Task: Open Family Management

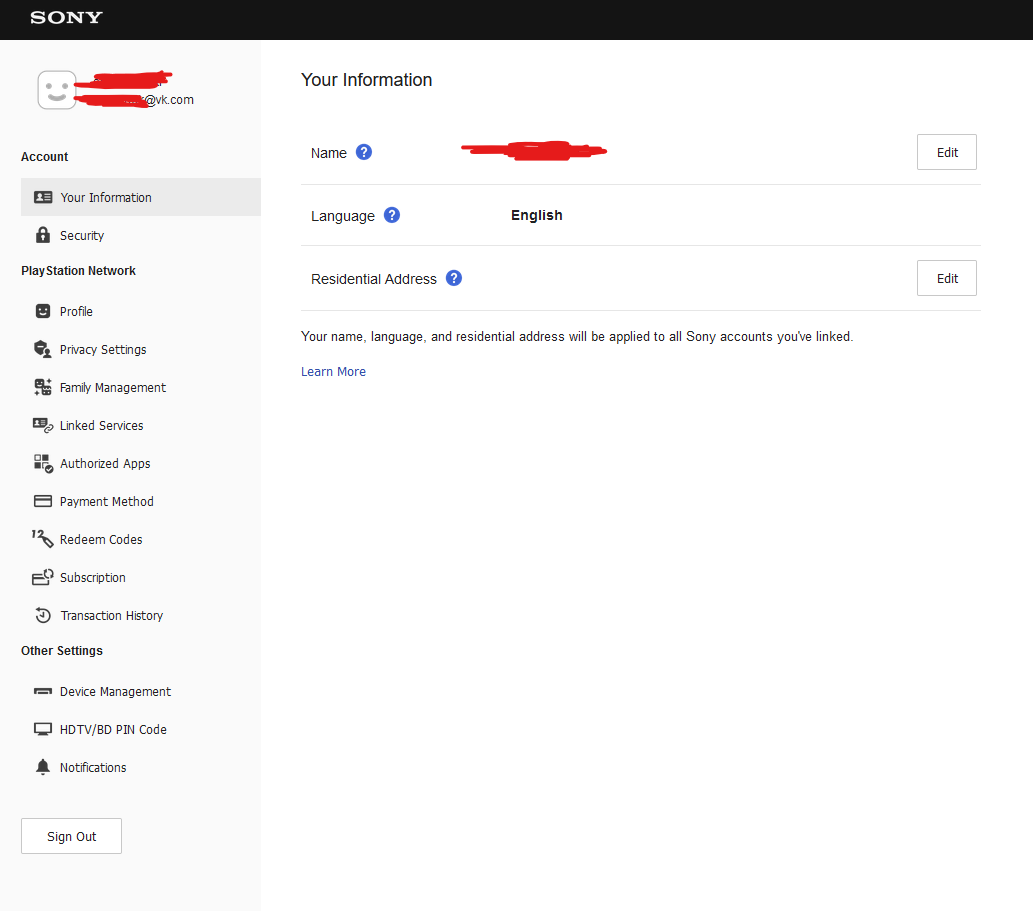Action: [141, 387]
